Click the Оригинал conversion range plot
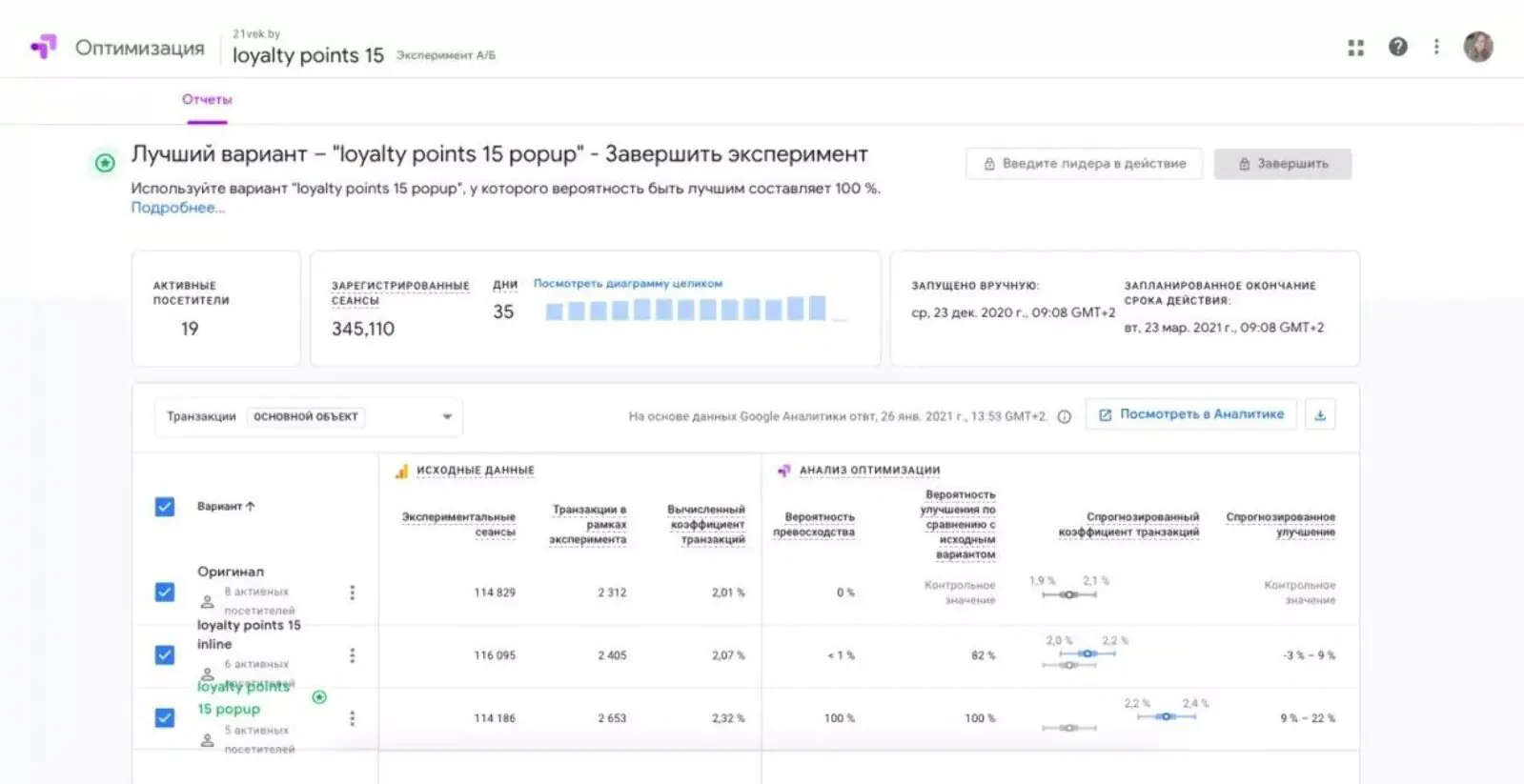This screenshot has width=1524, height=784. point(1069,594)
